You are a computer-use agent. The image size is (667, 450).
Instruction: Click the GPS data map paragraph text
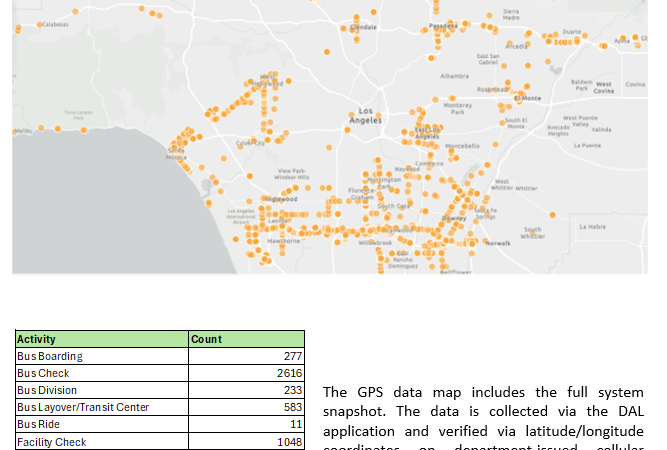484,411
